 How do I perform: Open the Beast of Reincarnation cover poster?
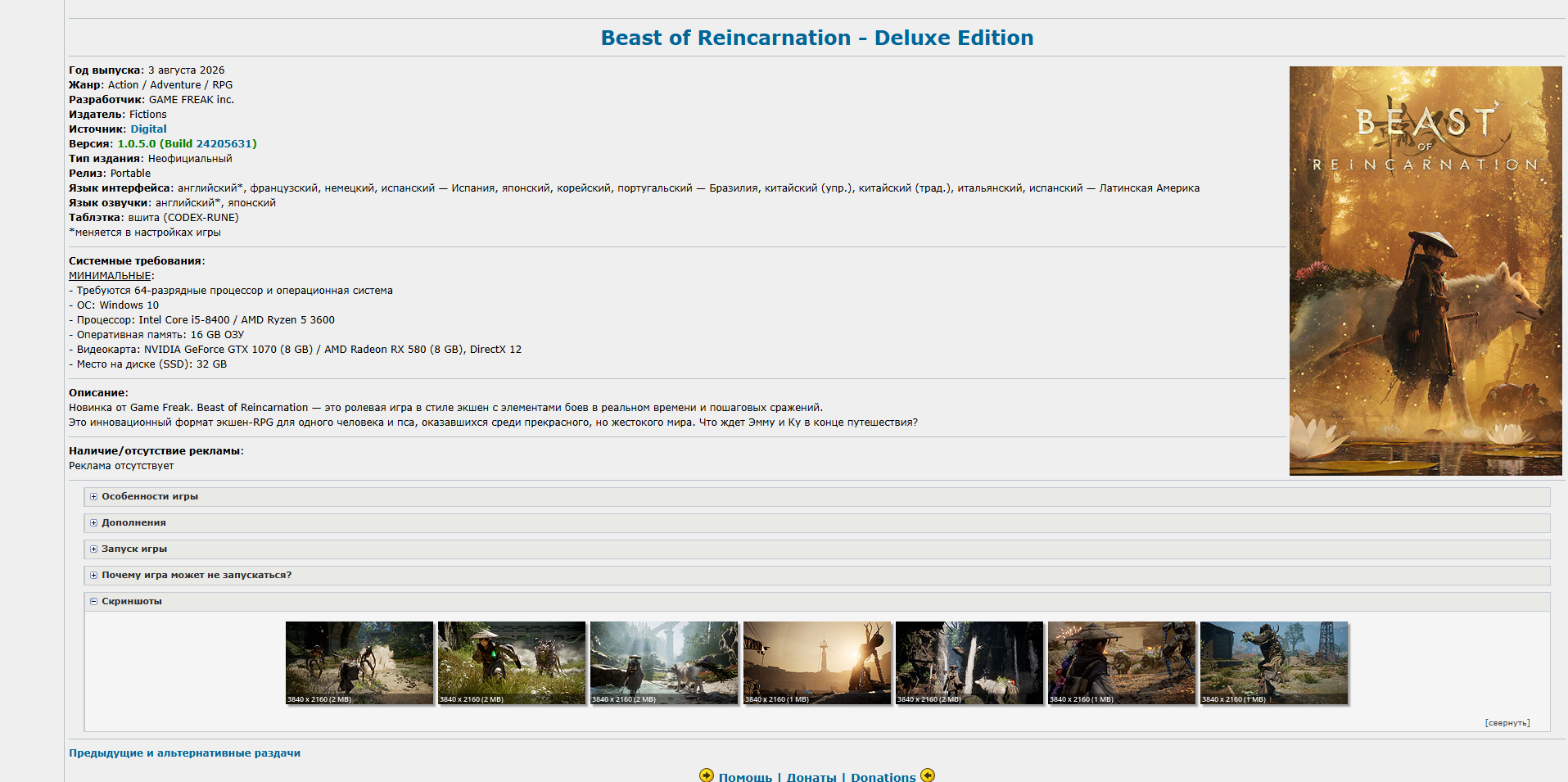[1426, 271]
